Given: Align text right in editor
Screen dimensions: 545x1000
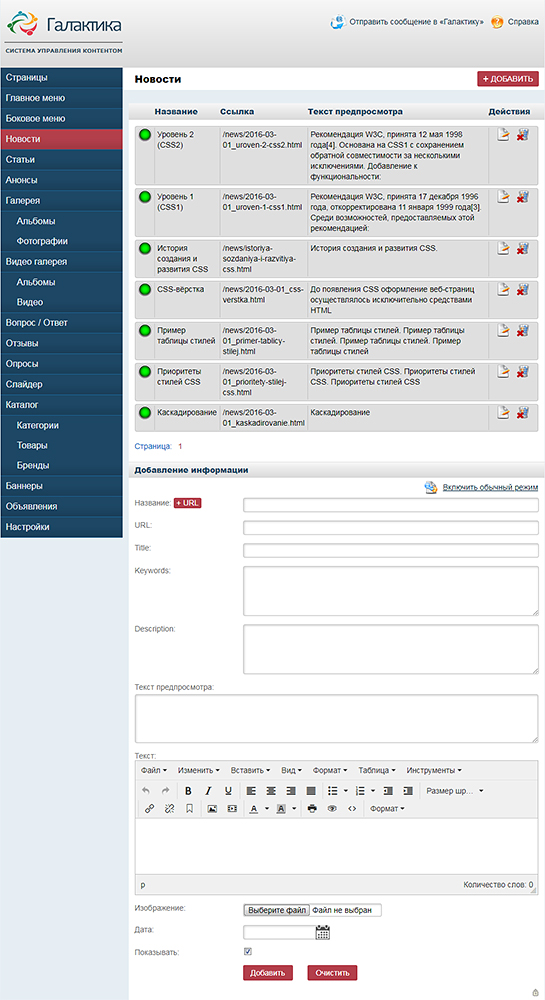Looking at the screenshot, I should pos(291,791).
